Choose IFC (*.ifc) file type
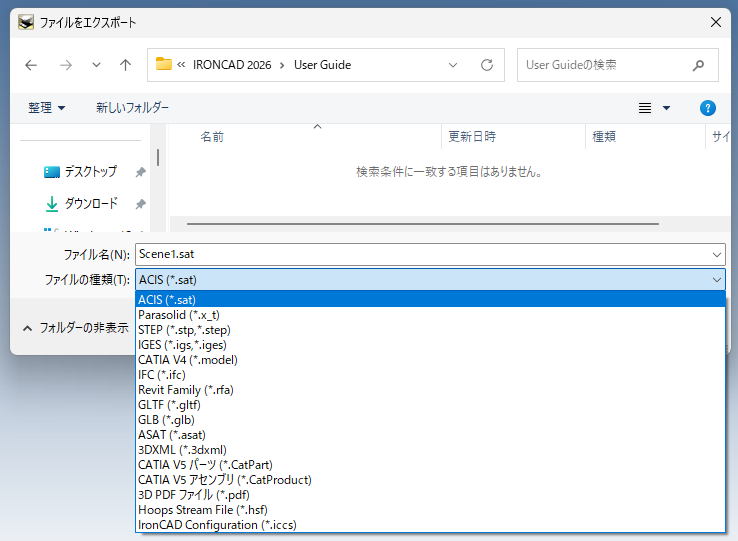The image size is (738, 541). (x=430, y=375)
